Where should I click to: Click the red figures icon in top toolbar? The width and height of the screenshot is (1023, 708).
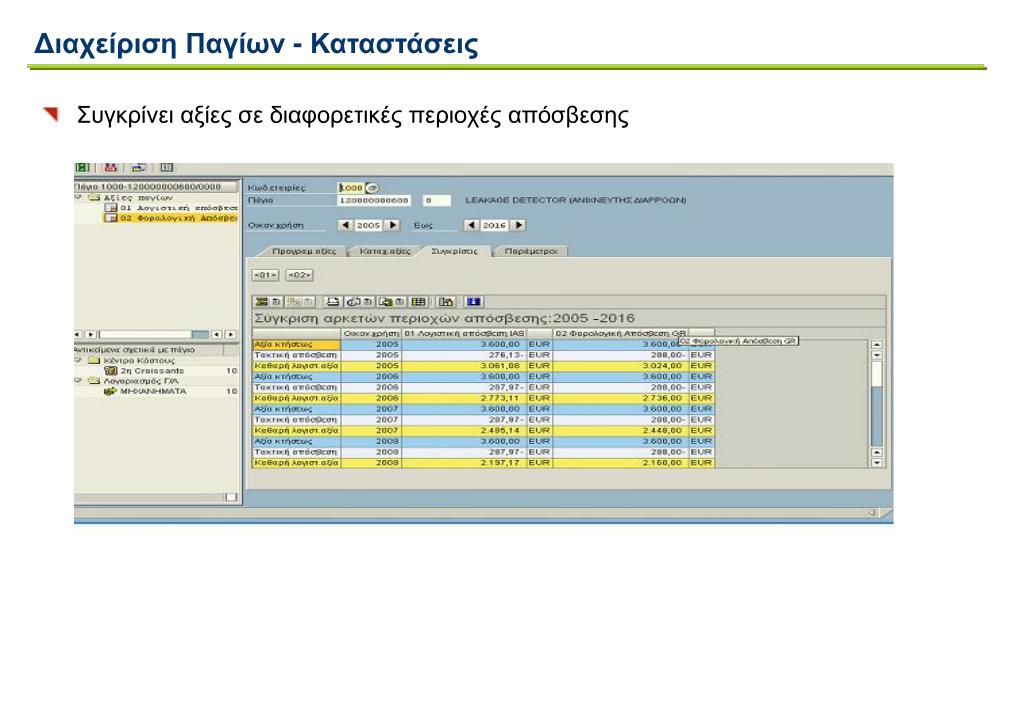[111, 168]
